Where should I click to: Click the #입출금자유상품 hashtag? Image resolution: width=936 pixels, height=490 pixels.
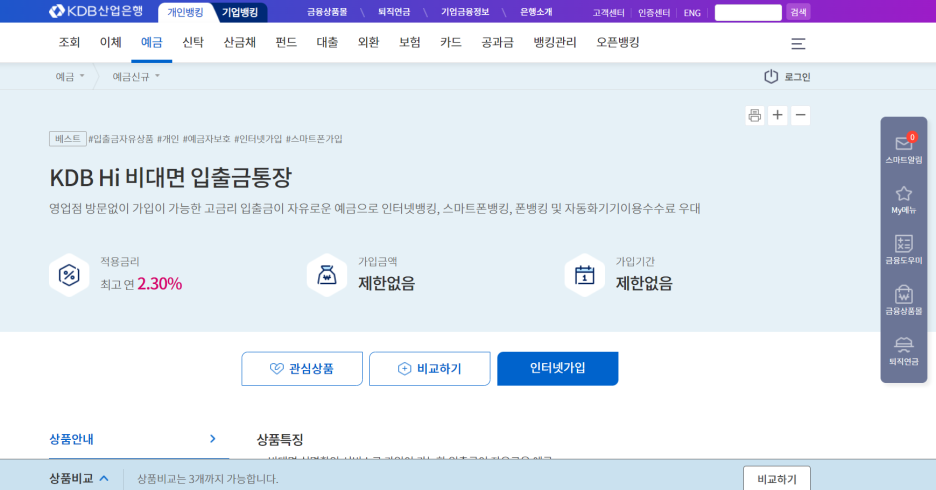pyautogui.click(x=121, y=139)
